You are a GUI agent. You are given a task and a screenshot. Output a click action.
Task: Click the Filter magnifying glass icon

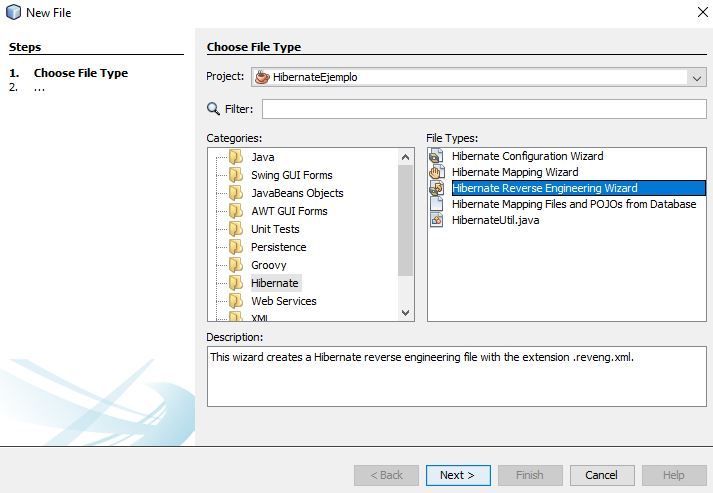213,109
